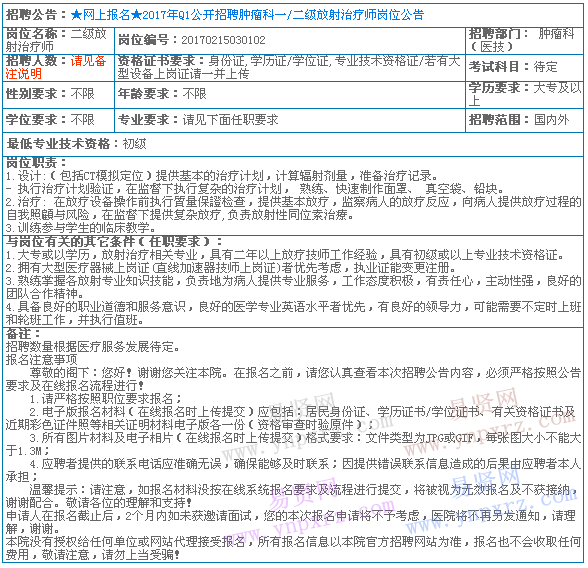Click the line starting '尊敬的阁下：您好!'

[293, 379]
